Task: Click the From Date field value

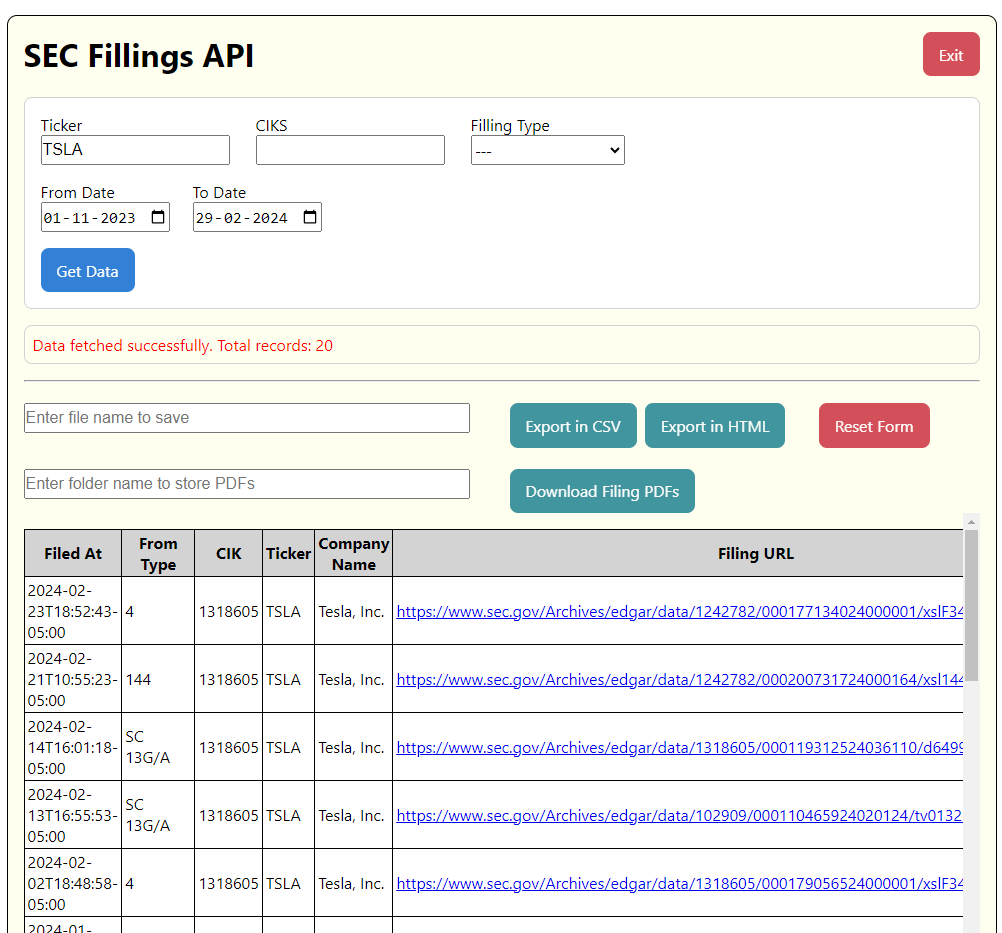Action: click(x=89, y=218)
